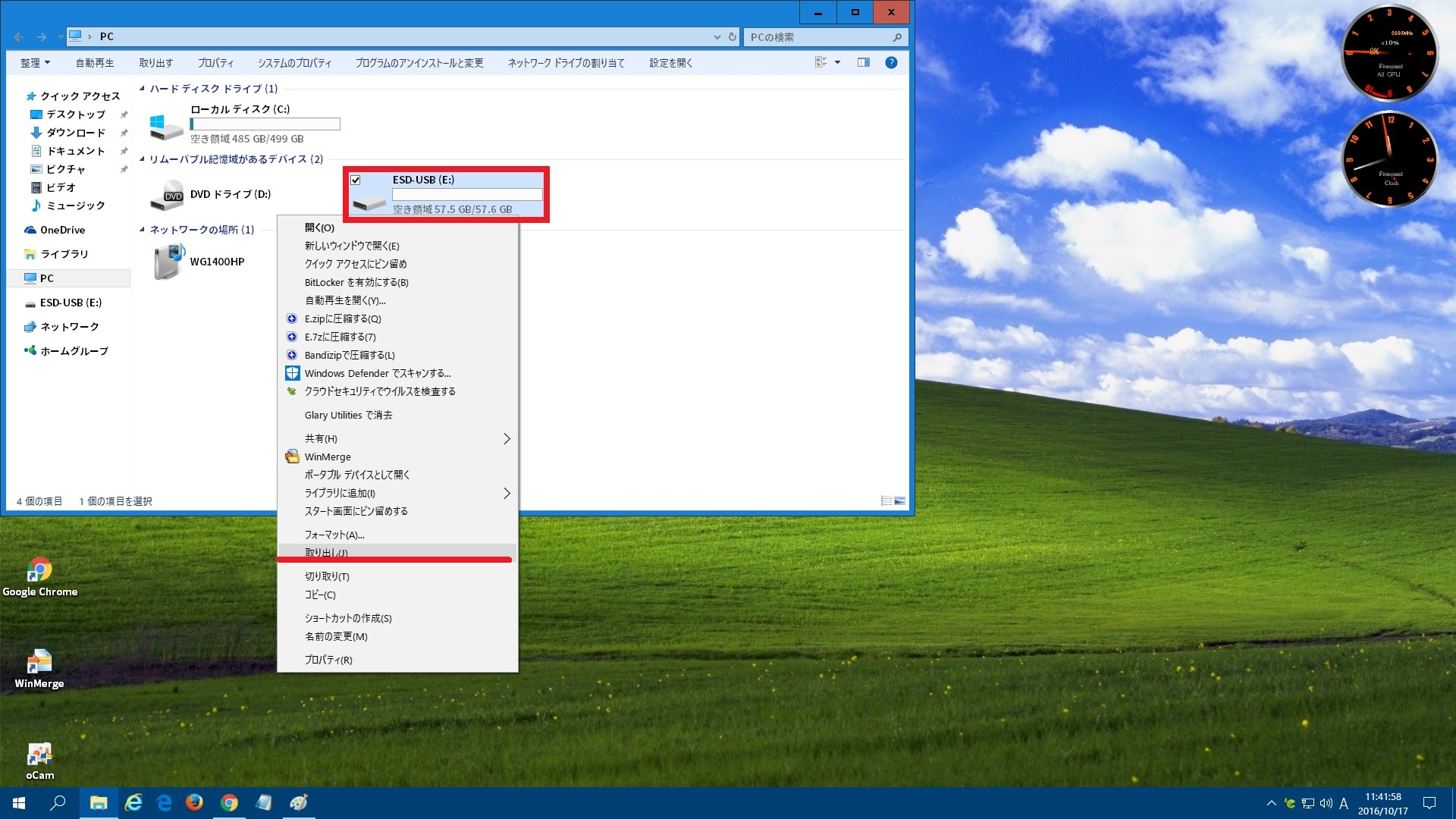Click the search magnifier in PC search box
The height and width of the screenshot is (819, 1456).
(x=897, y=36)
